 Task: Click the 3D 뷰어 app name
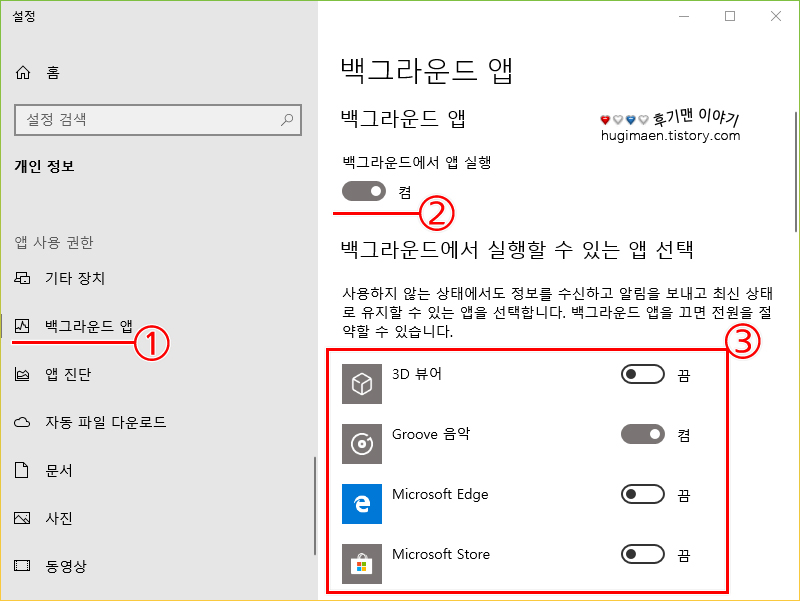click(417, 374)
